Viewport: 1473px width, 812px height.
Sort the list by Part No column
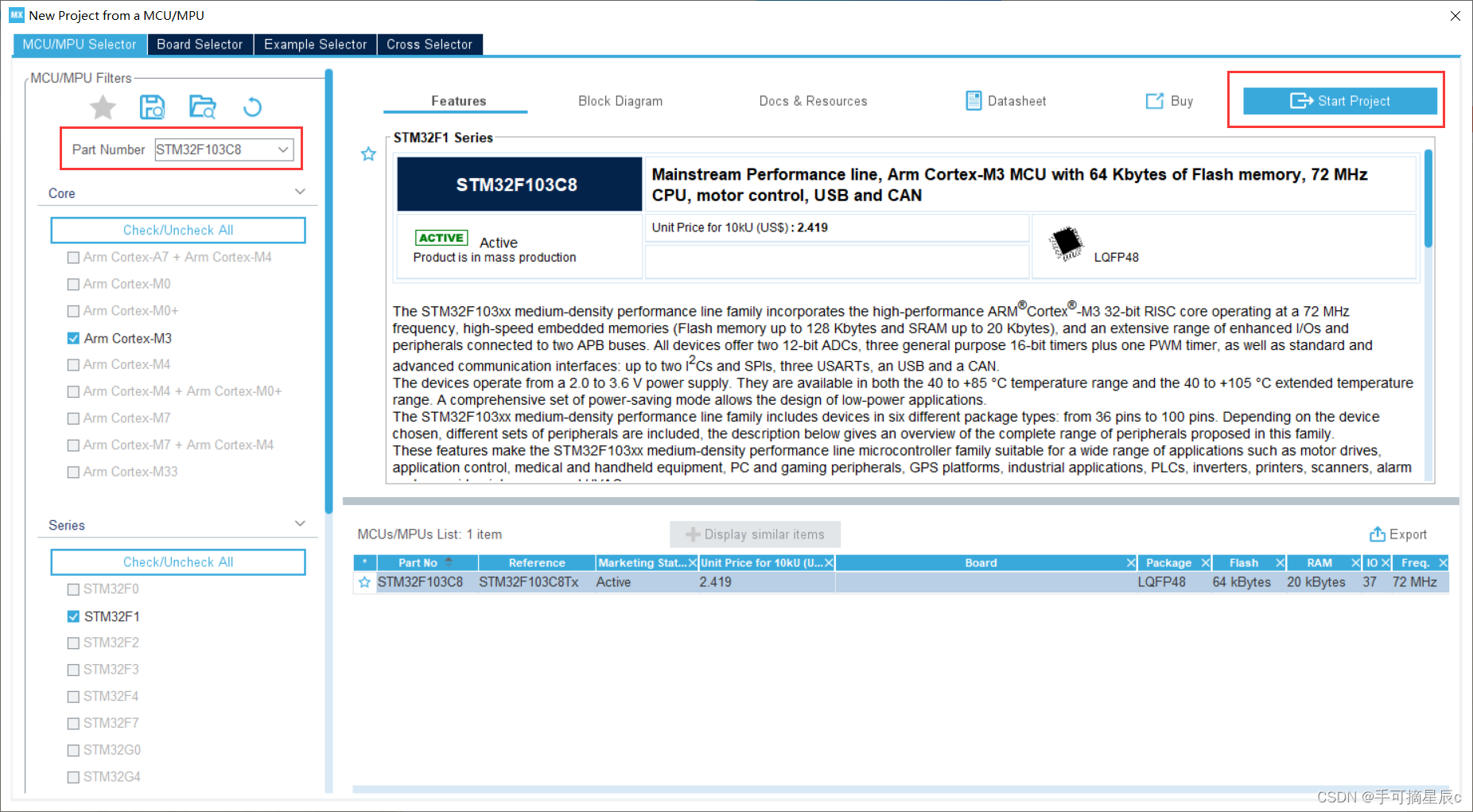coord(427,563)
